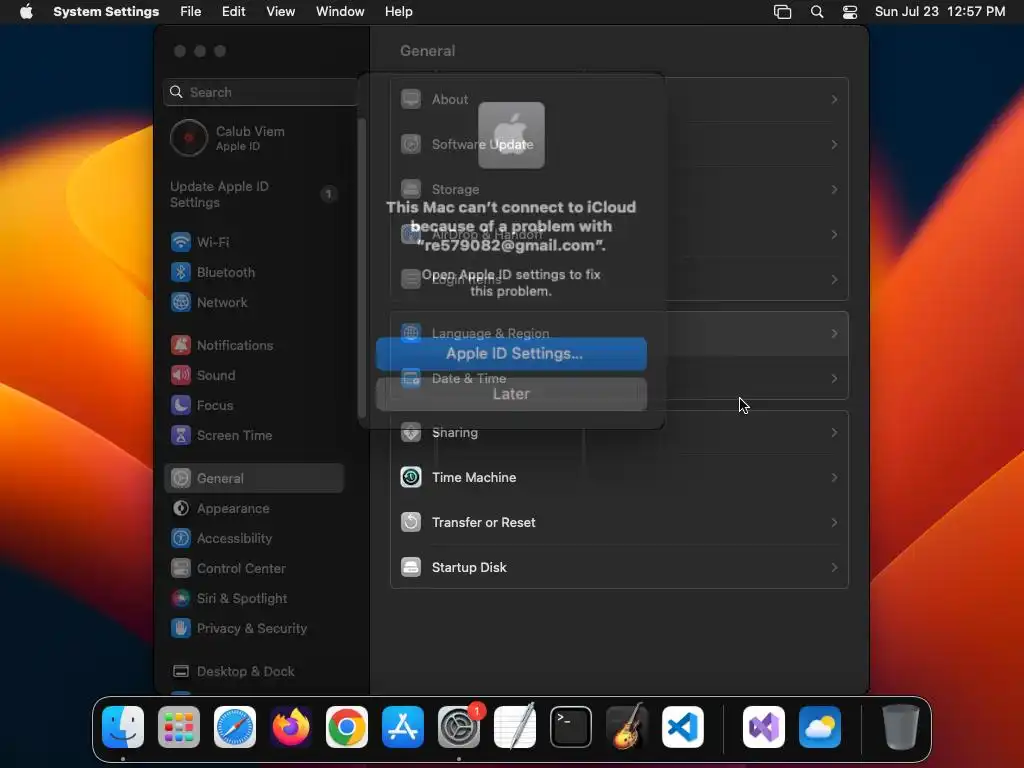Image resolution: width=1024 pixels, height=768 pixels.
Task: Click the Transfer or Reset icon
Action: [x=411, y=522]
